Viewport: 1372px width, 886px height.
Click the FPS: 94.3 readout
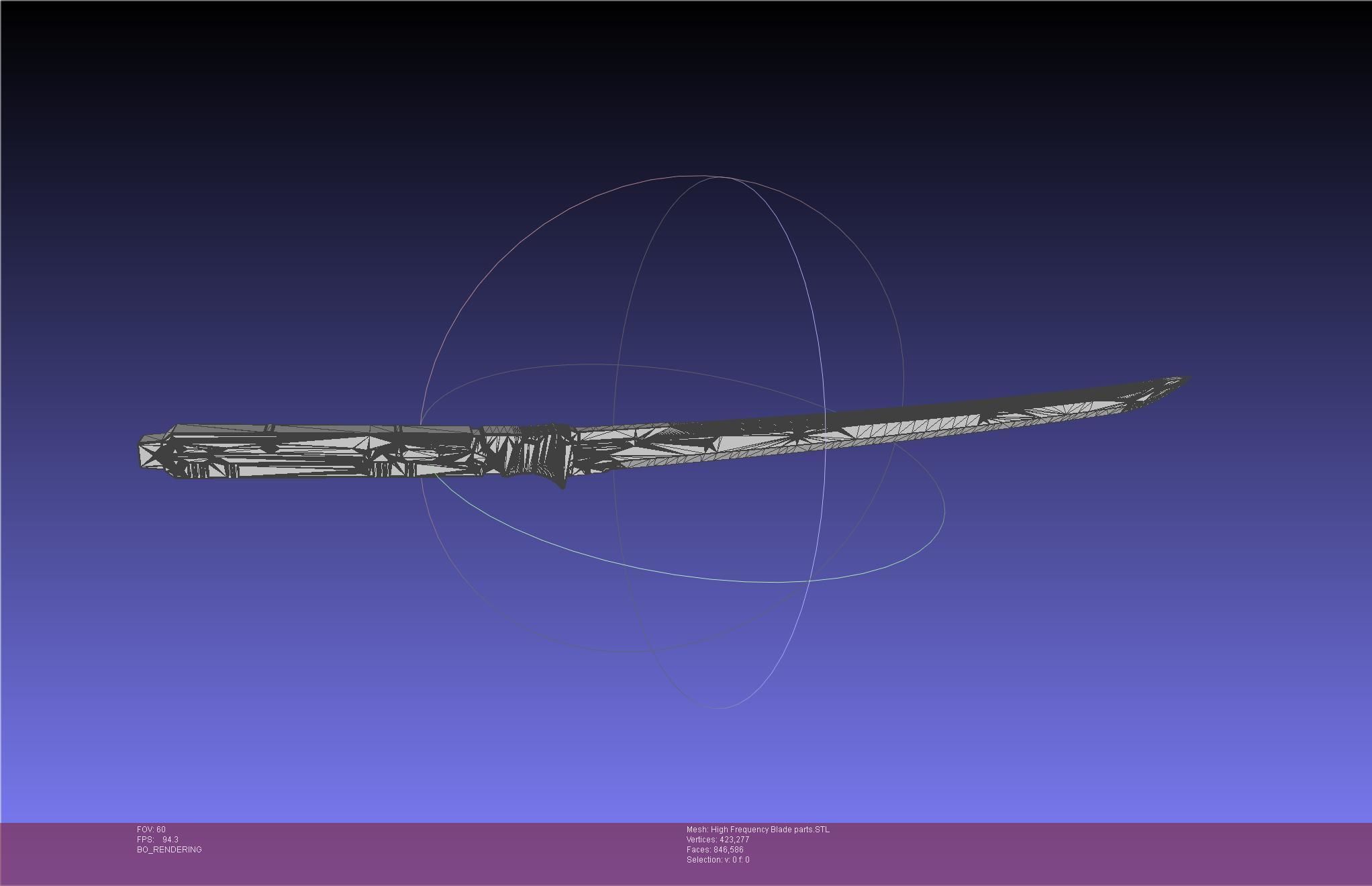pos(158,840)
